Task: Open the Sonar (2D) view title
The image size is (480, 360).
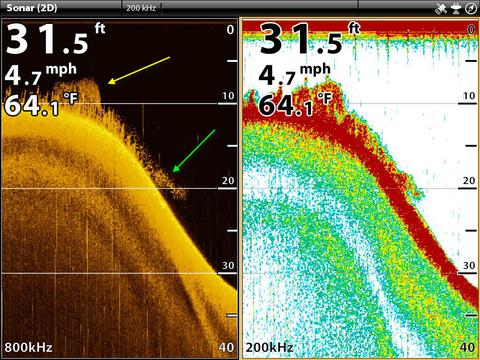Action: [32, 8]
